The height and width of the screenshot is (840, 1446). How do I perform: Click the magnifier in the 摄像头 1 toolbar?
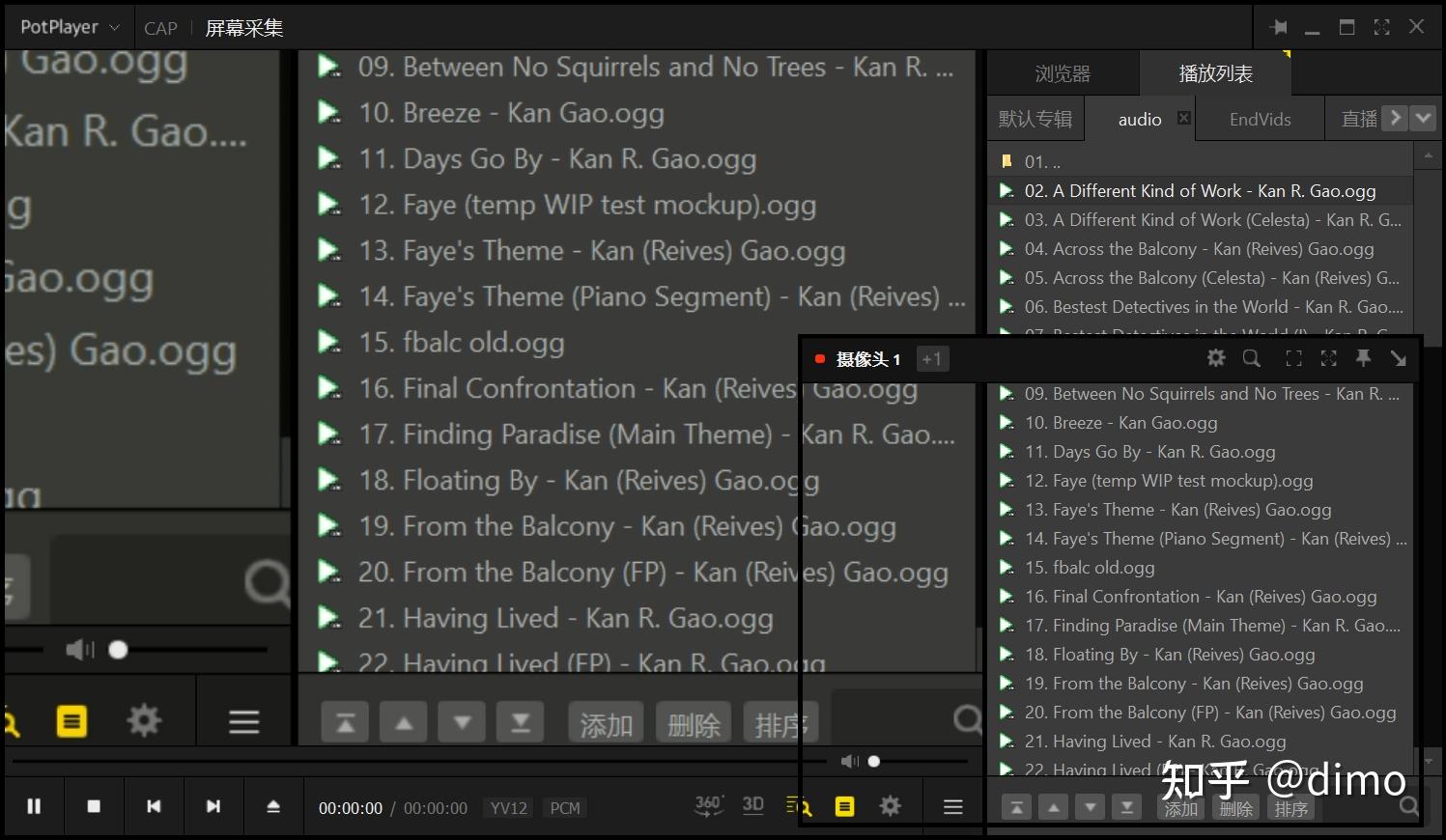[x=1252, y=359]
